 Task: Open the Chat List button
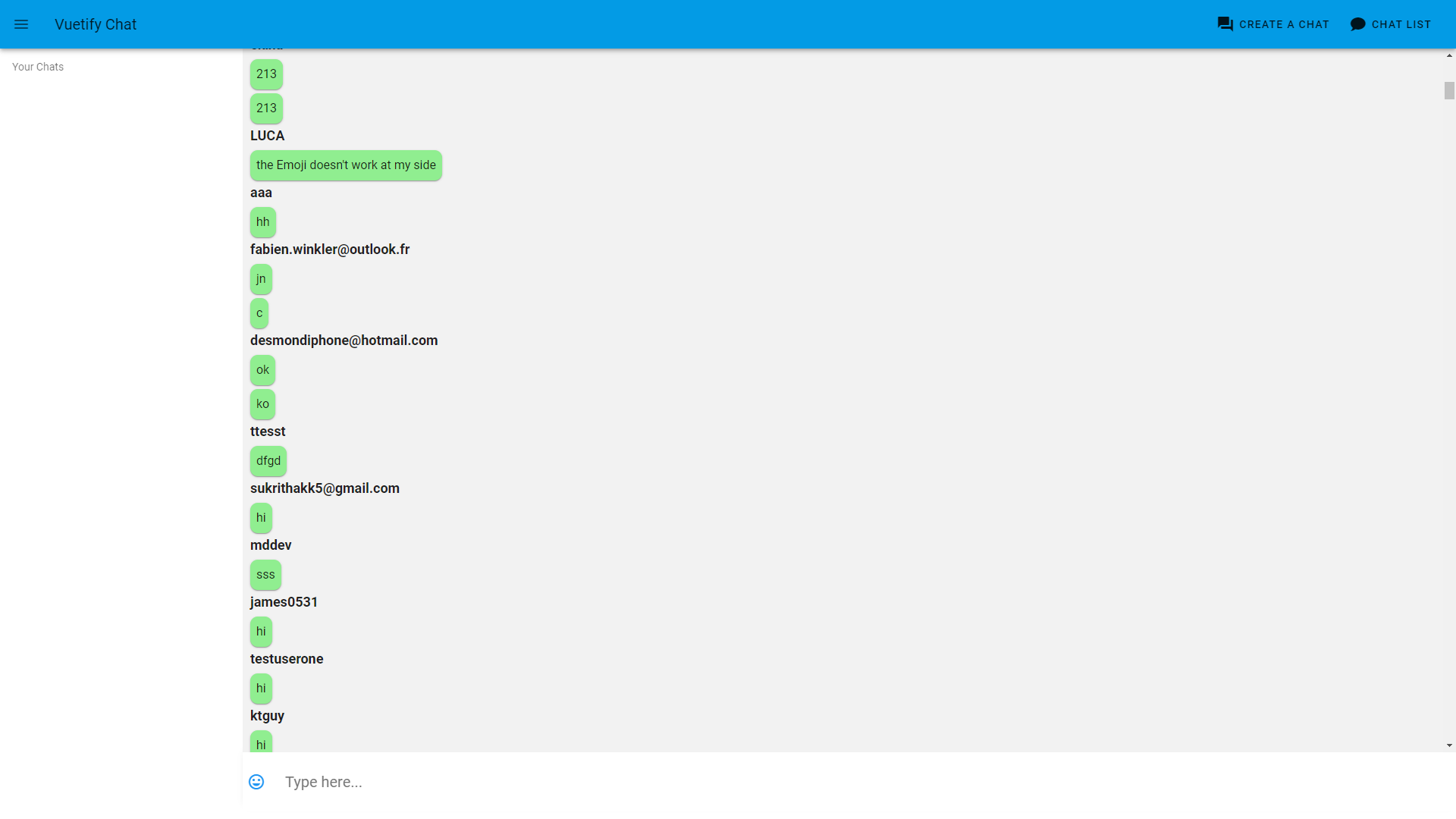point(1391,24)
